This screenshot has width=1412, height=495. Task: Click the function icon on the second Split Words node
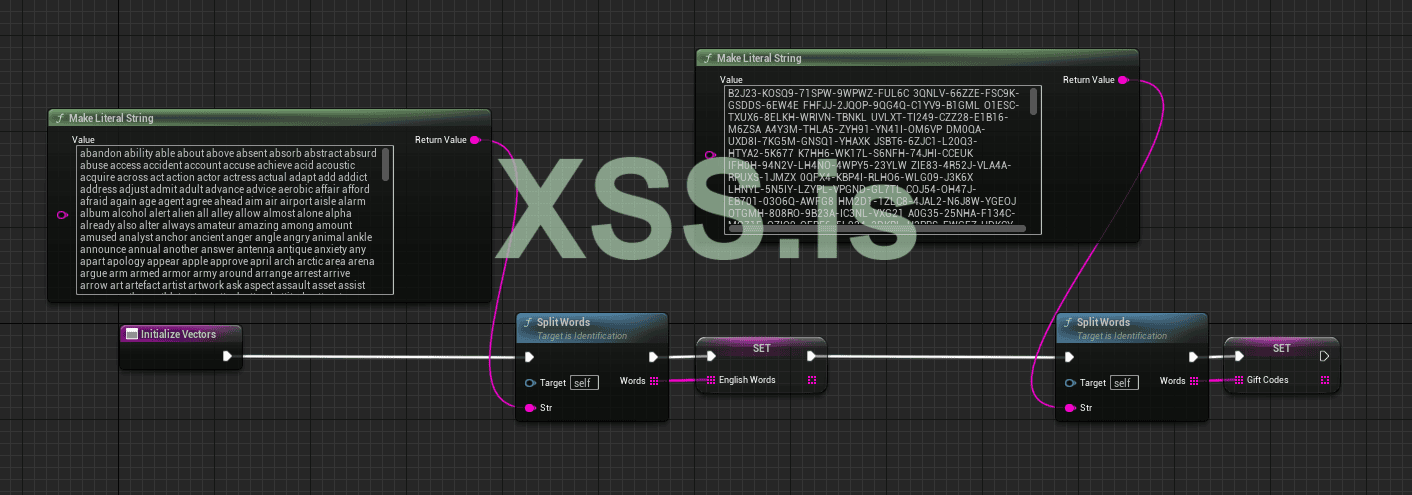coord(1068,323)
